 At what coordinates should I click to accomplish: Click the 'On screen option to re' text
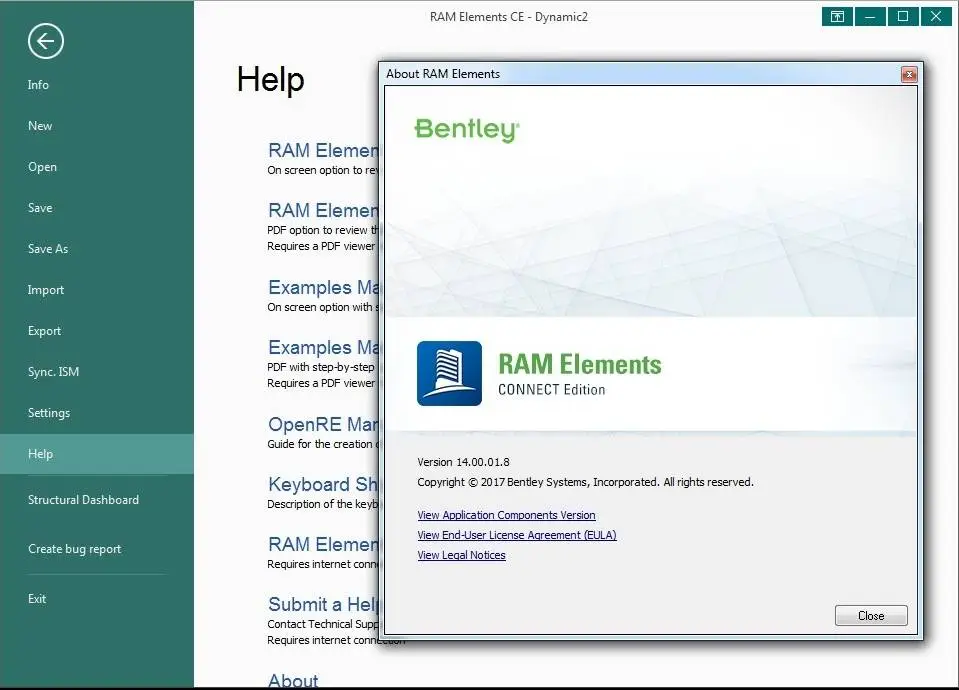point(323,170)
